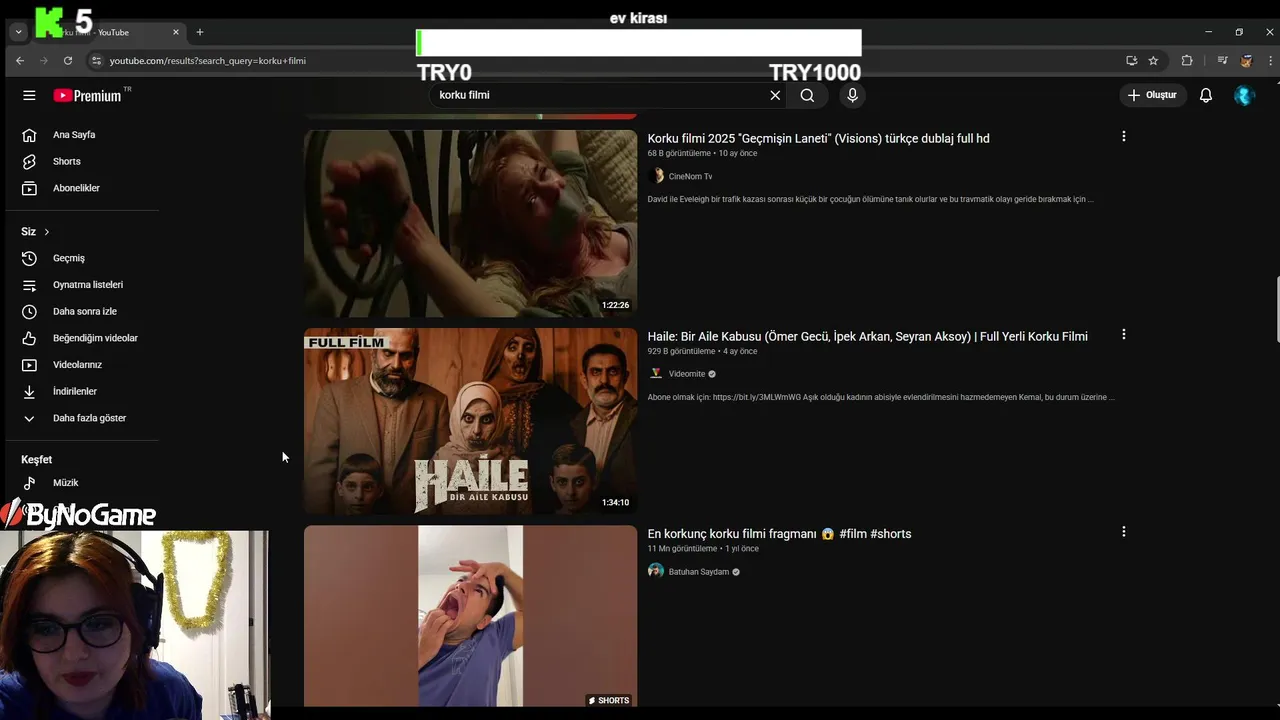Click the media control icon in toolbar
This screenshot has height=720, width=1280.
click(x=1222, y=60)
